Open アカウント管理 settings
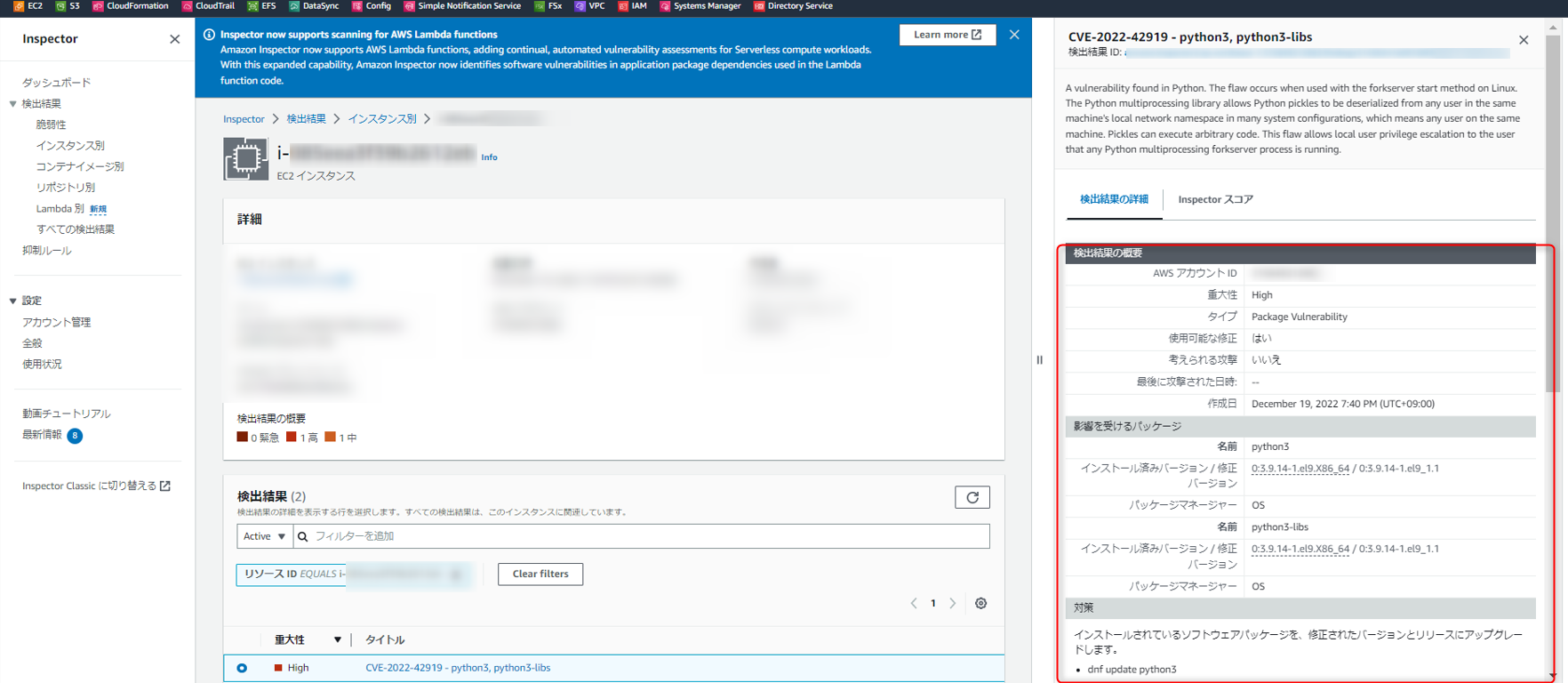The width and height of the screenshot is (1568, 683). tap(56, 322)
